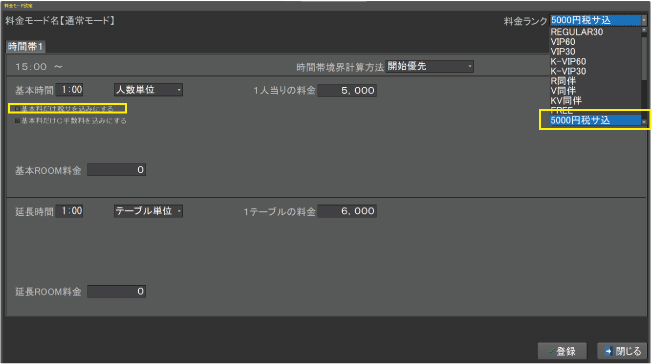Click the 登録 button
652x364 pixels.
562,351
